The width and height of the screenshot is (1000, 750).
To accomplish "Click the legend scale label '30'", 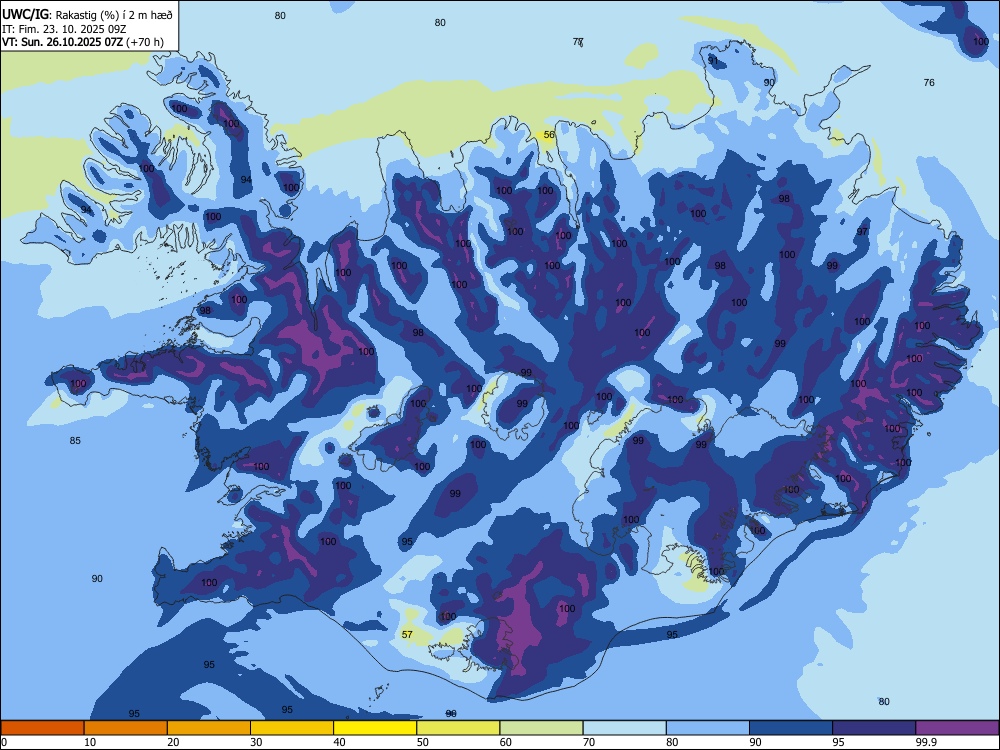I will pyautogui.click(x=256, y=742).
